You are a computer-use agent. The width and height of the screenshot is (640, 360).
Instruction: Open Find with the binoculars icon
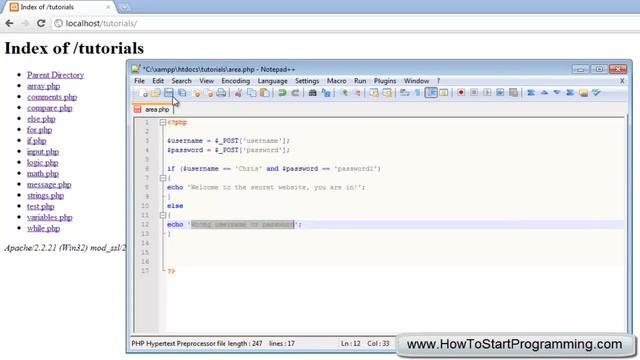click(x=312, y=93)
